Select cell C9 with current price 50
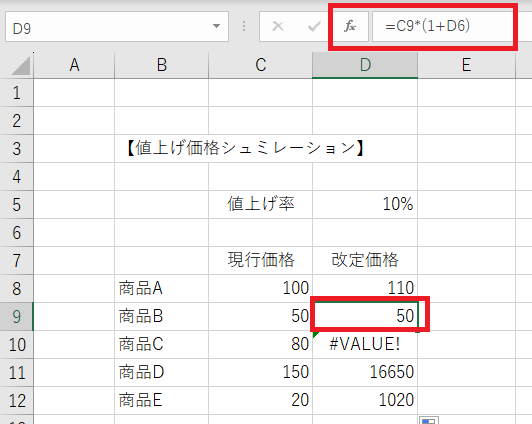The image size is (532, 424). pyautogui.click(x=261, y=316)
